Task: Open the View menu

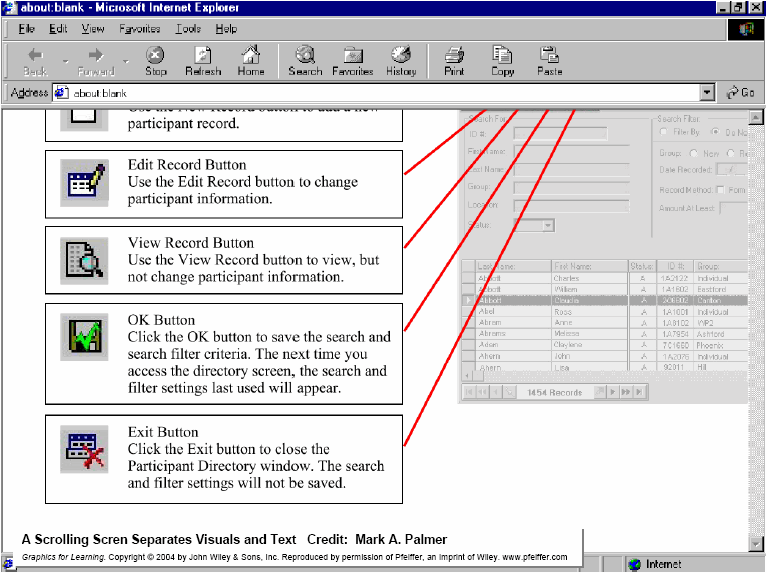Action: pyautogui.click(x=92, y=29)
